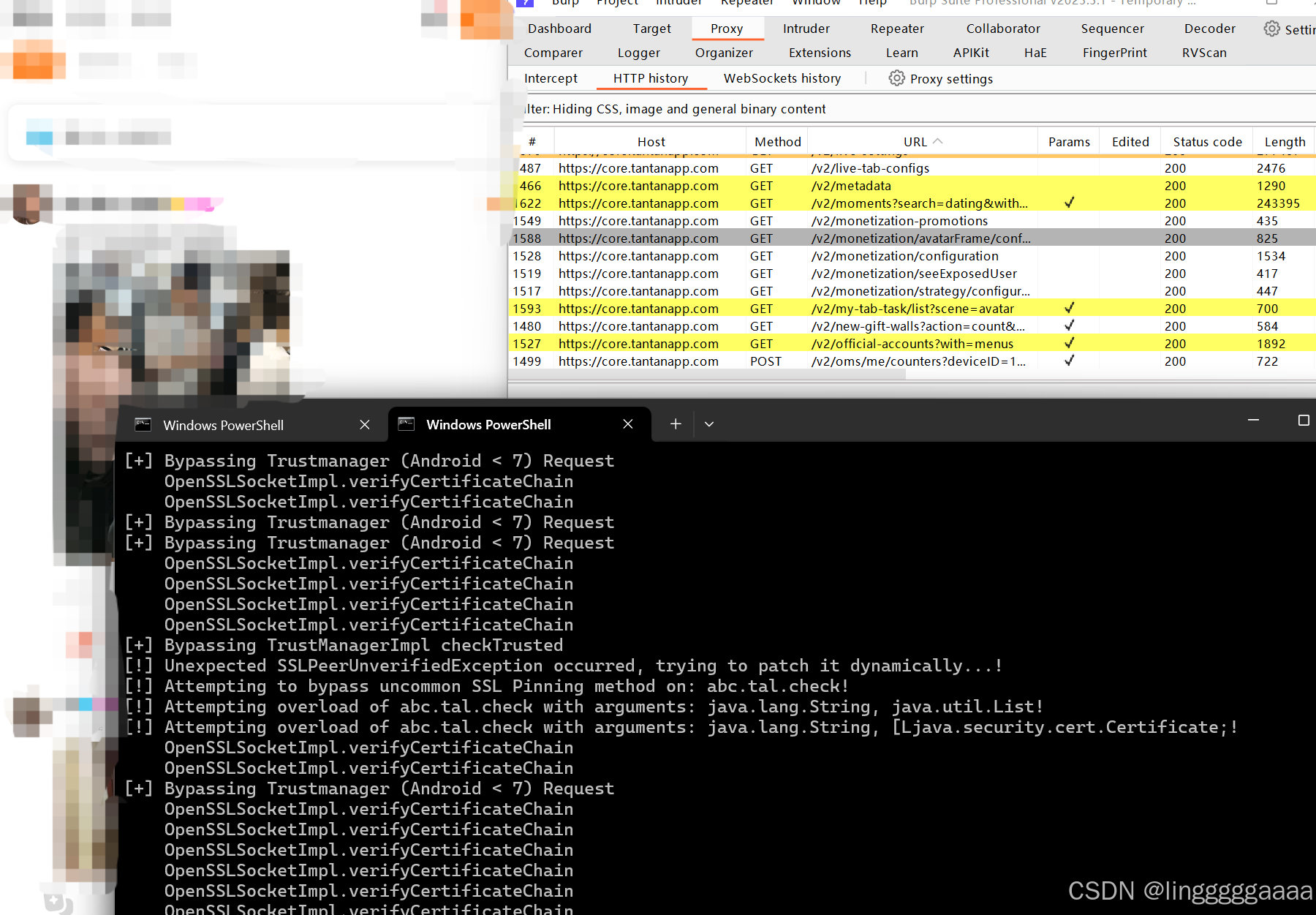Viewport: 1316px width, 915px height.
Task: Sort by the Edited column header
Action: click(x=1130, y=142)
